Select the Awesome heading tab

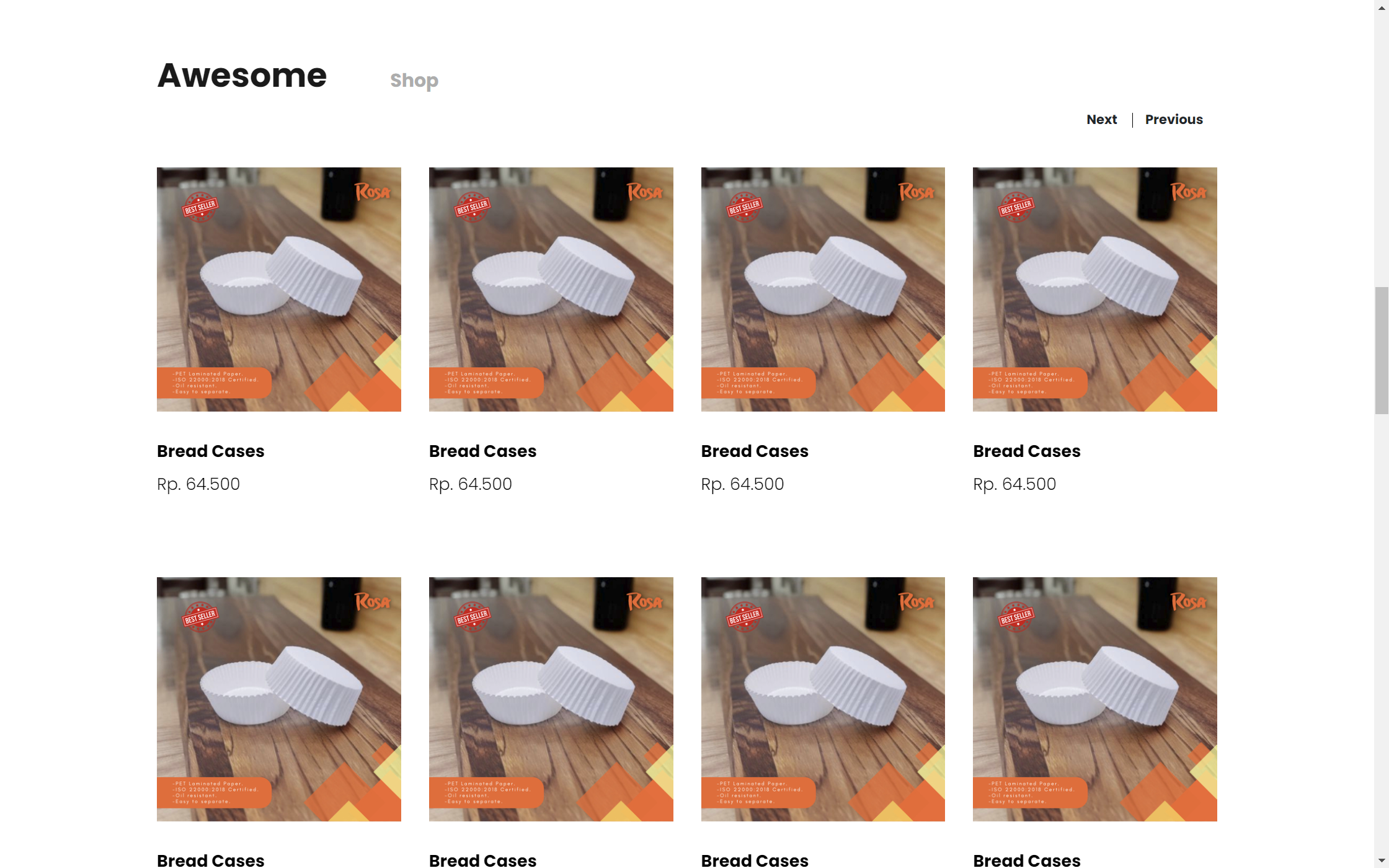pyautogui.click(x=242, y=76)
